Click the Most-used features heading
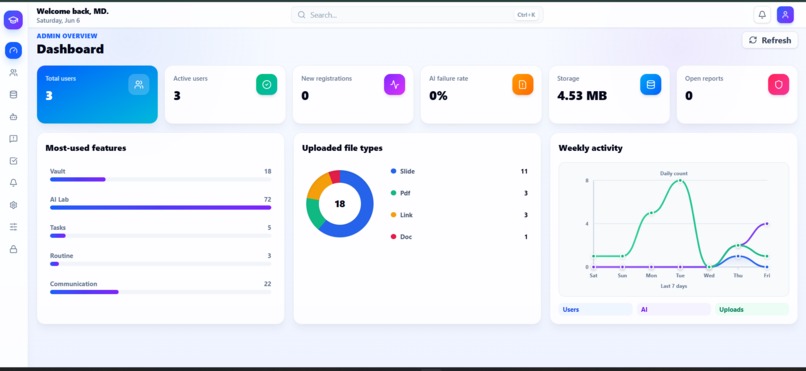The image size is (806, 371). (86, 148)
